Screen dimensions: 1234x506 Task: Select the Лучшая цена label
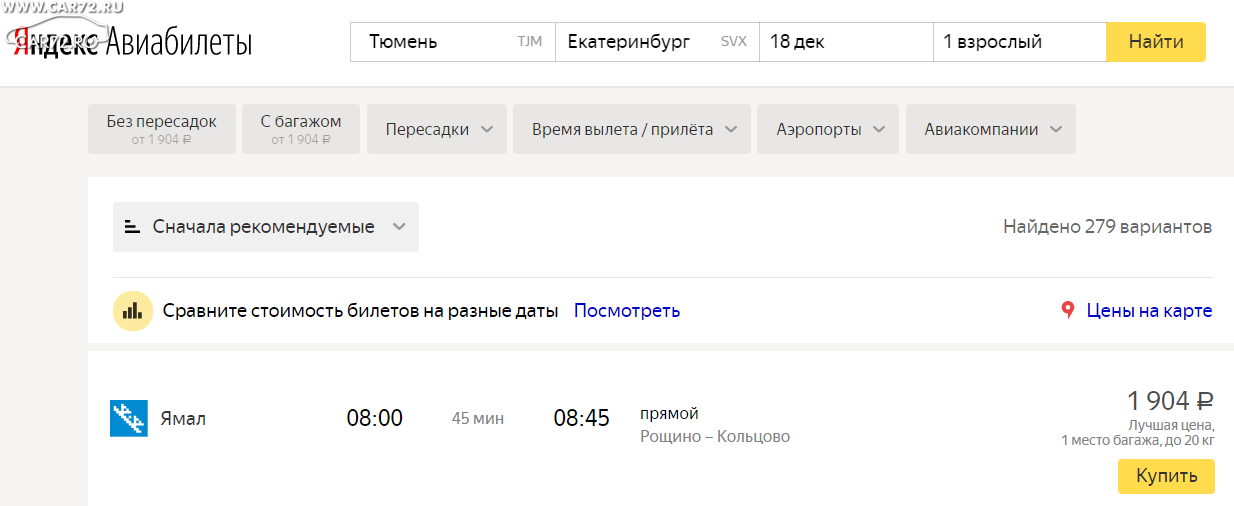coord(1171,425)
